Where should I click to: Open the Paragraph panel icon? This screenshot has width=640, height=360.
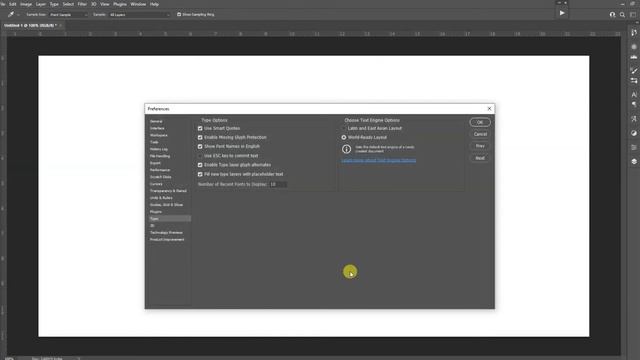(634, 104)
